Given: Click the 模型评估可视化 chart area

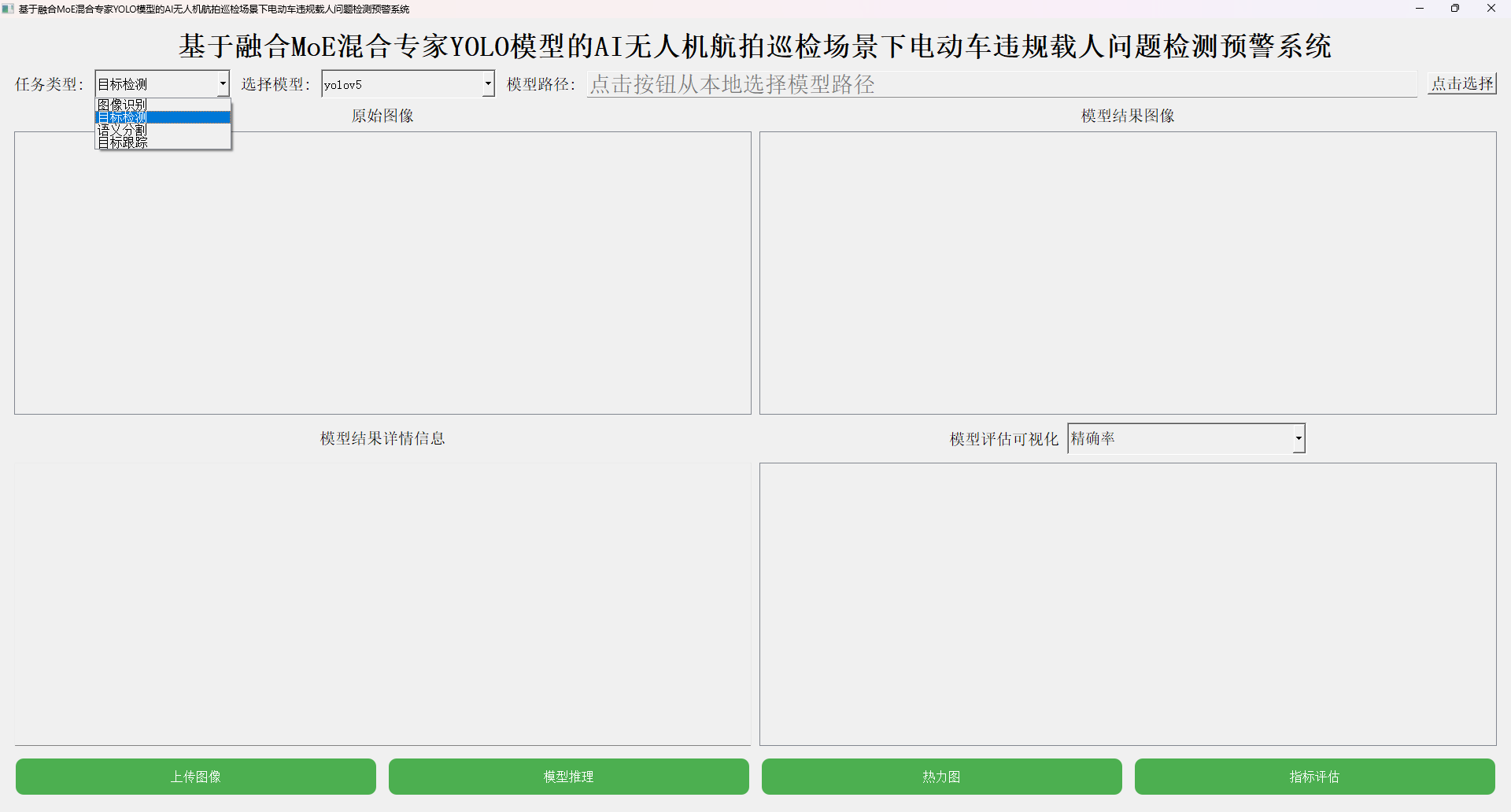Looking at the screenshot, I should coord(1128,604).
